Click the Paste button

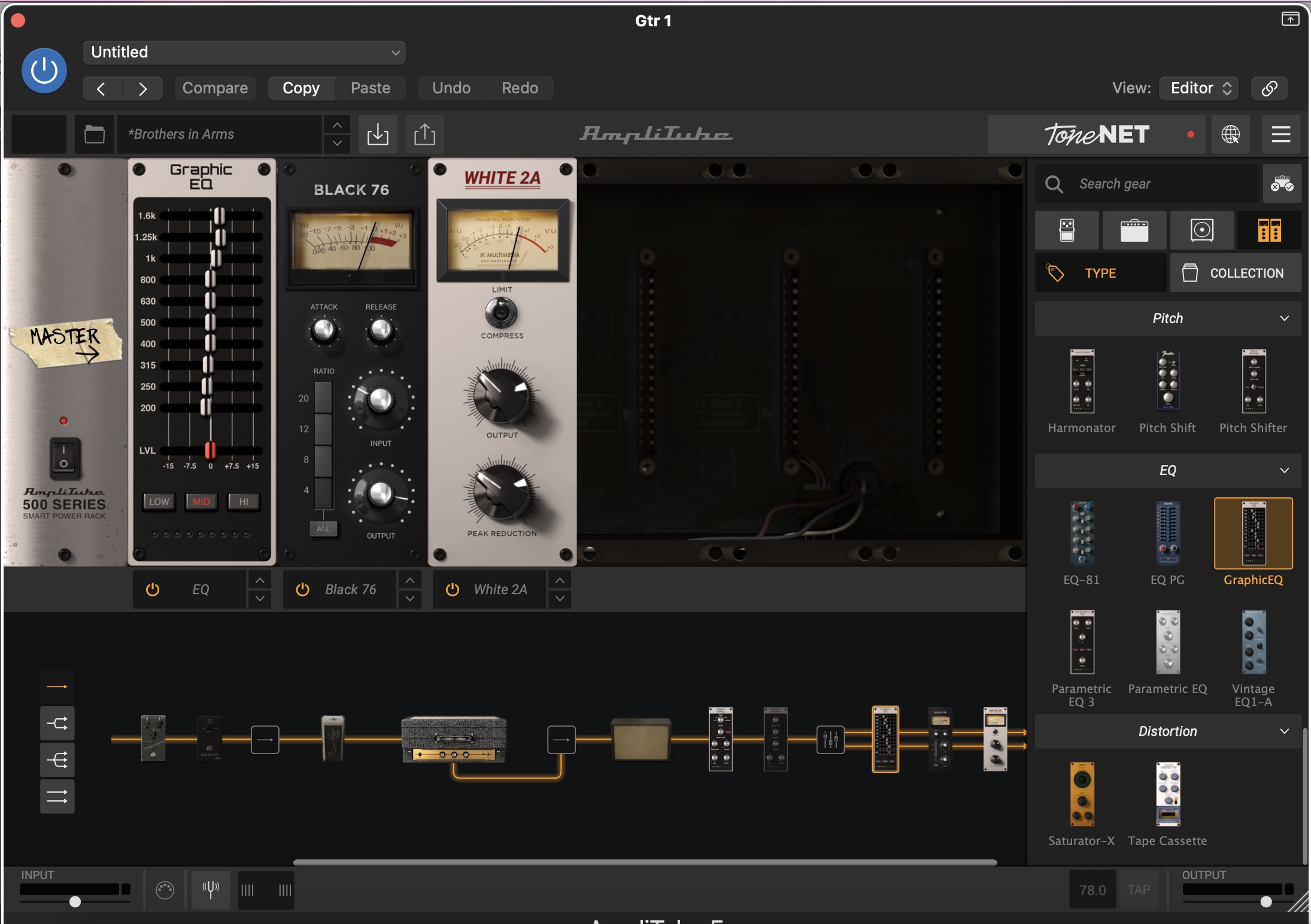point(371,89)
